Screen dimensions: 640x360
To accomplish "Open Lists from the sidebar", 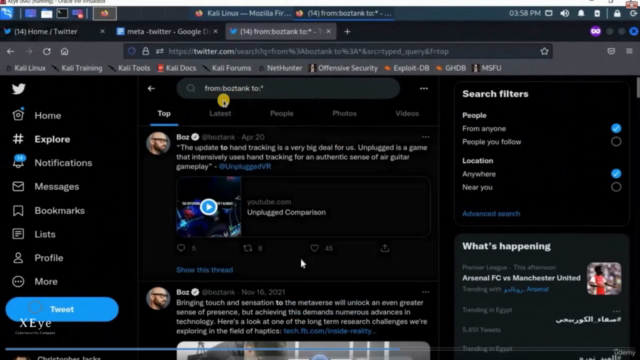I will click(33, 234).
